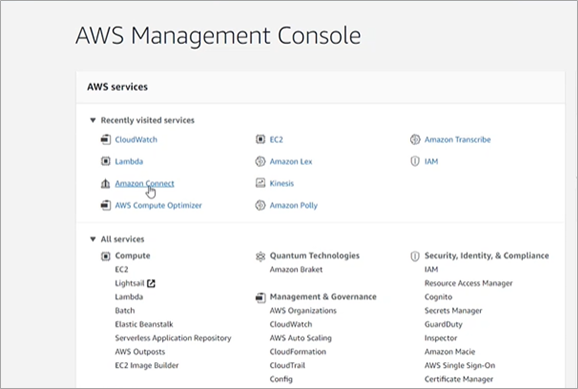Select Config under Management & Governance
This screenshot has height=389, width=578.
[281, 379]
